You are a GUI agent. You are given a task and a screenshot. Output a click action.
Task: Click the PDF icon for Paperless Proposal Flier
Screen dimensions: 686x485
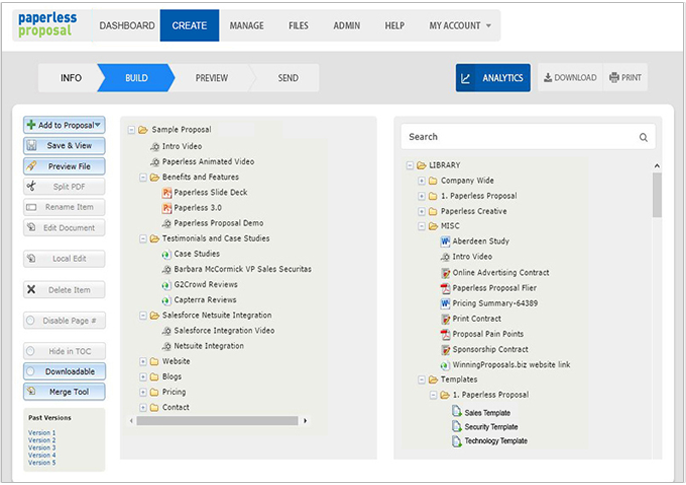pos(445,288)
